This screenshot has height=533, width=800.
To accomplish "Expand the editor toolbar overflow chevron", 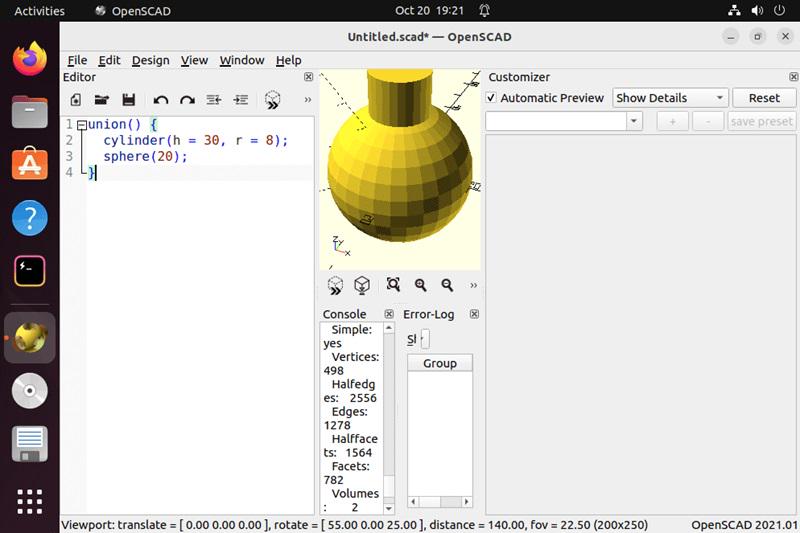I will (x=308, y=99).
